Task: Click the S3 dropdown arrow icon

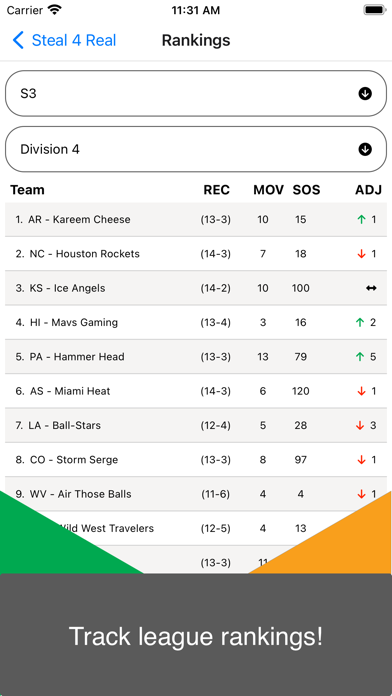Action: pos(365,94)
